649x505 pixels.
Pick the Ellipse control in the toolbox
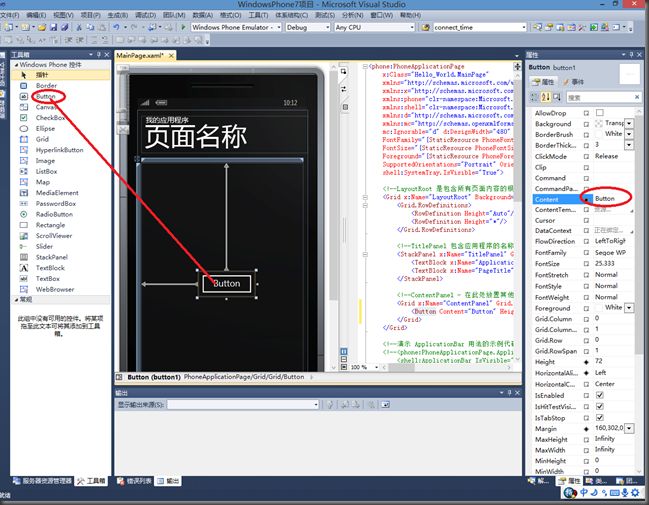point(45,128)
